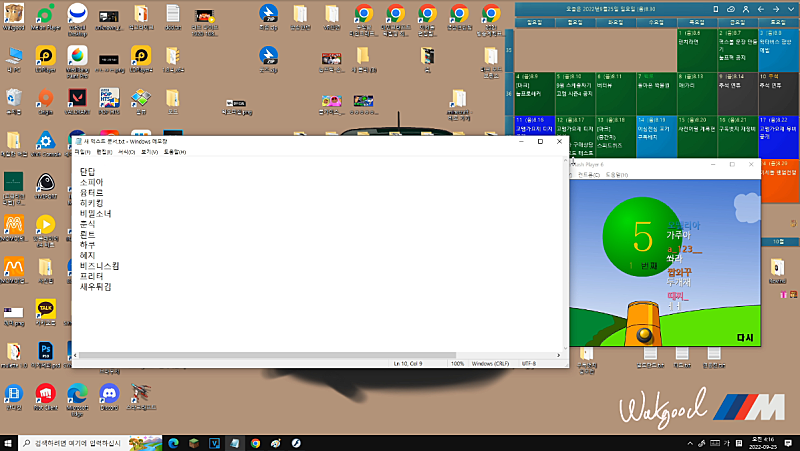Click the Minecraft grass block taskbar icon
The image size is (800, 451).
click(194, 443)
